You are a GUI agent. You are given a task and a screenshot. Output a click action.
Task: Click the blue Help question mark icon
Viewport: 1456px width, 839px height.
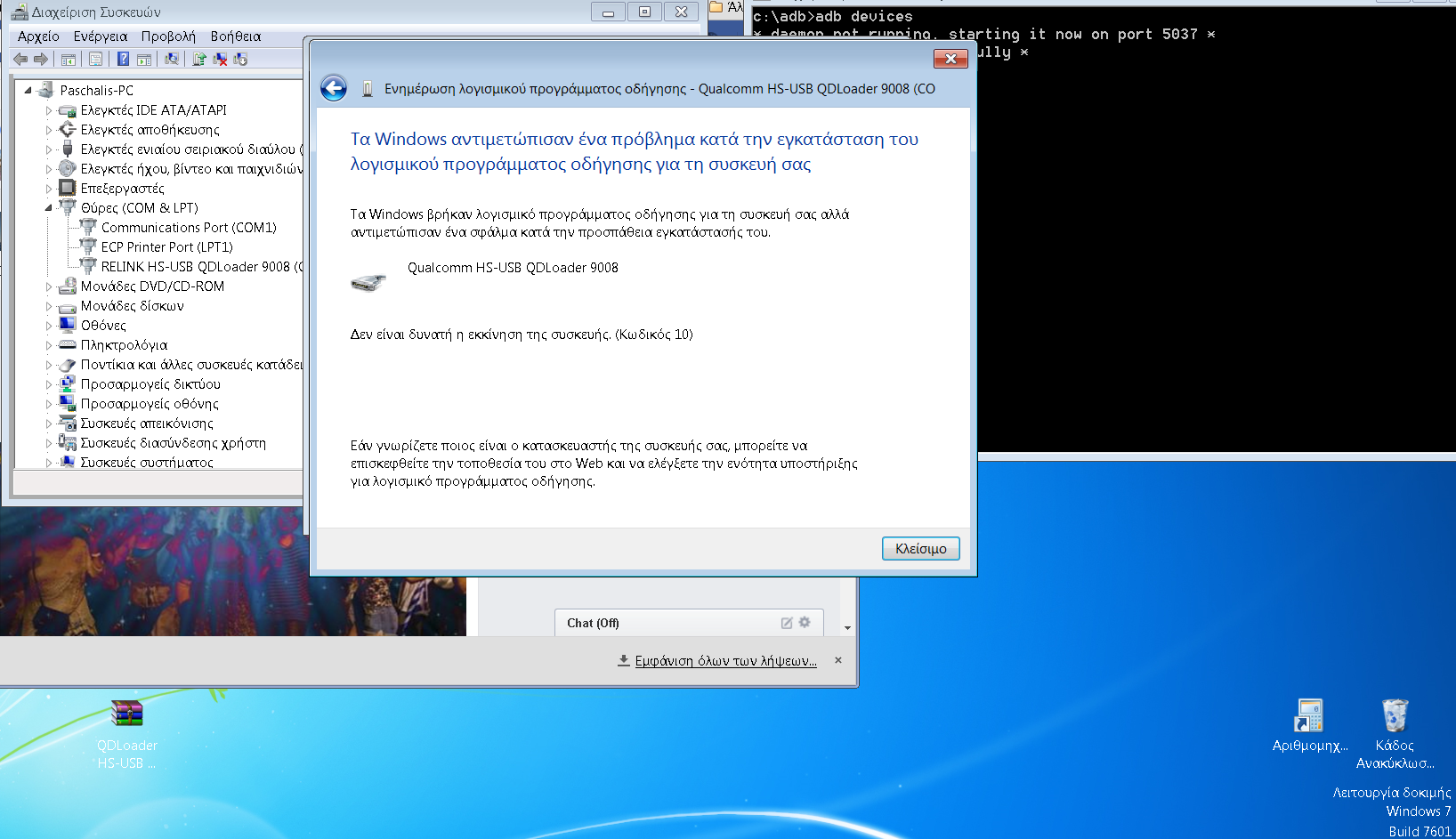[x=123, y=60]
